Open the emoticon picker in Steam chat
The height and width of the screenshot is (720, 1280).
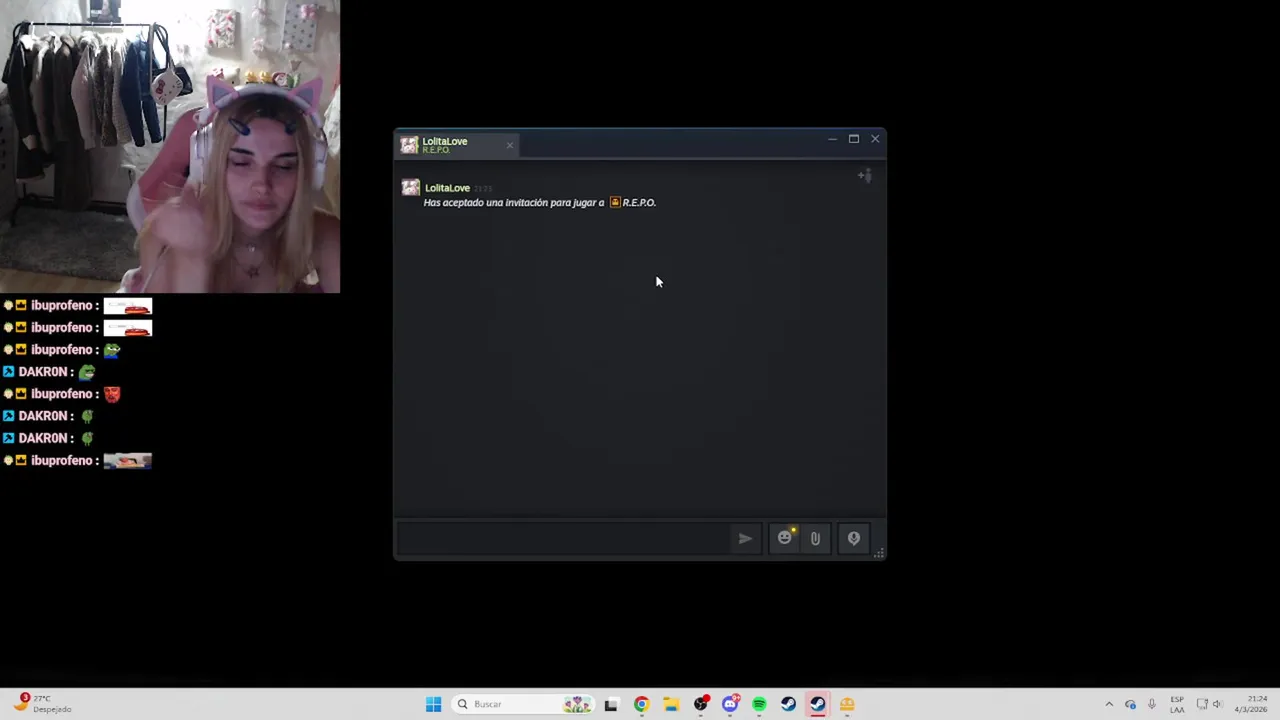tap(785, 538)
